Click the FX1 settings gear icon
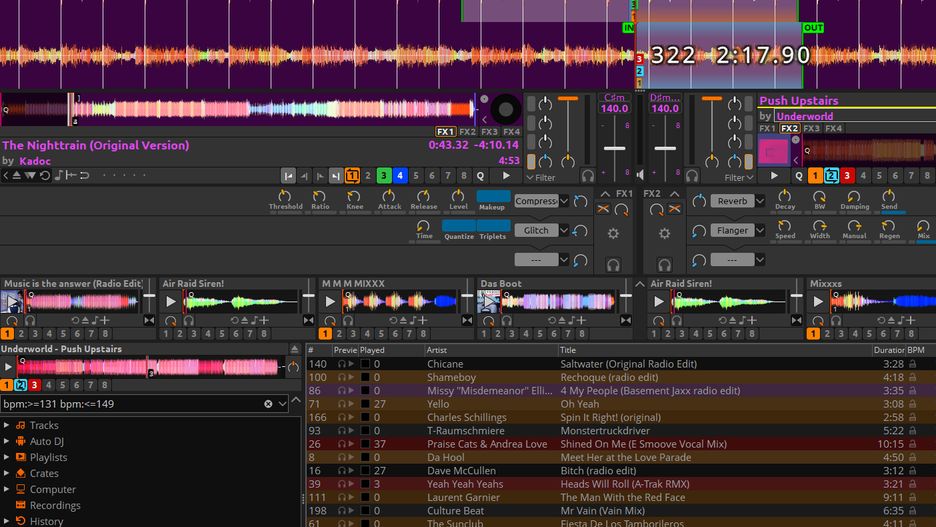Viewport: 936px width, 527px height. pyautogui.click(x=613, y=233)
